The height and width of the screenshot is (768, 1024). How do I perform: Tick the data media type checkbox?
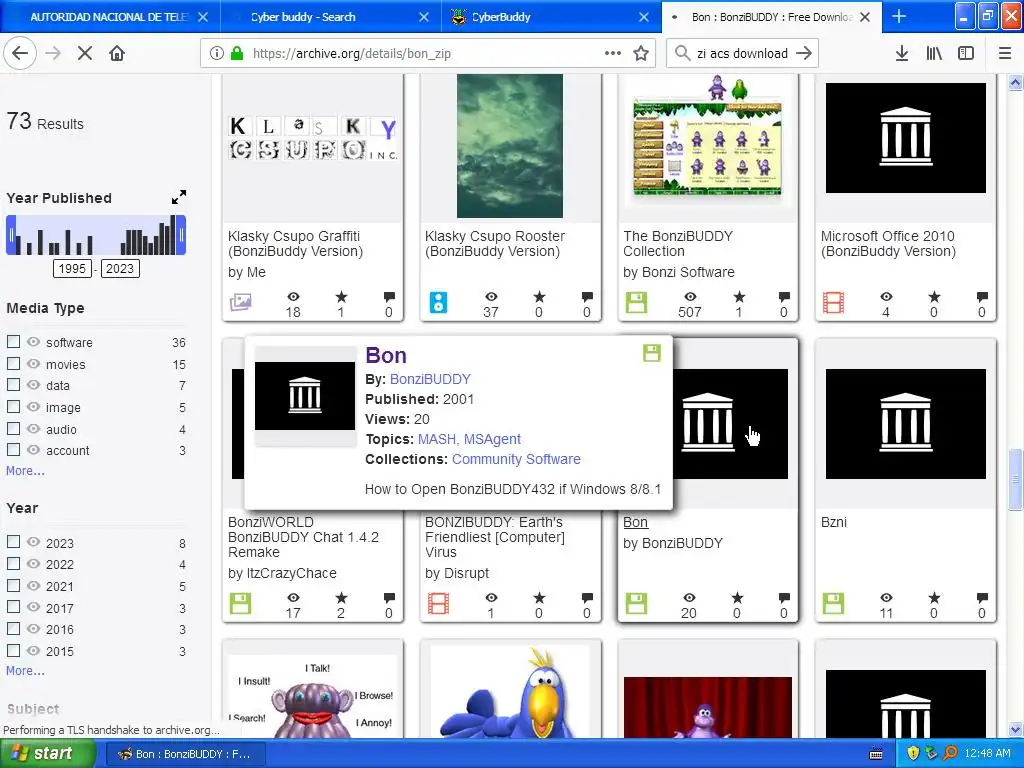click(x=13, y=385)
